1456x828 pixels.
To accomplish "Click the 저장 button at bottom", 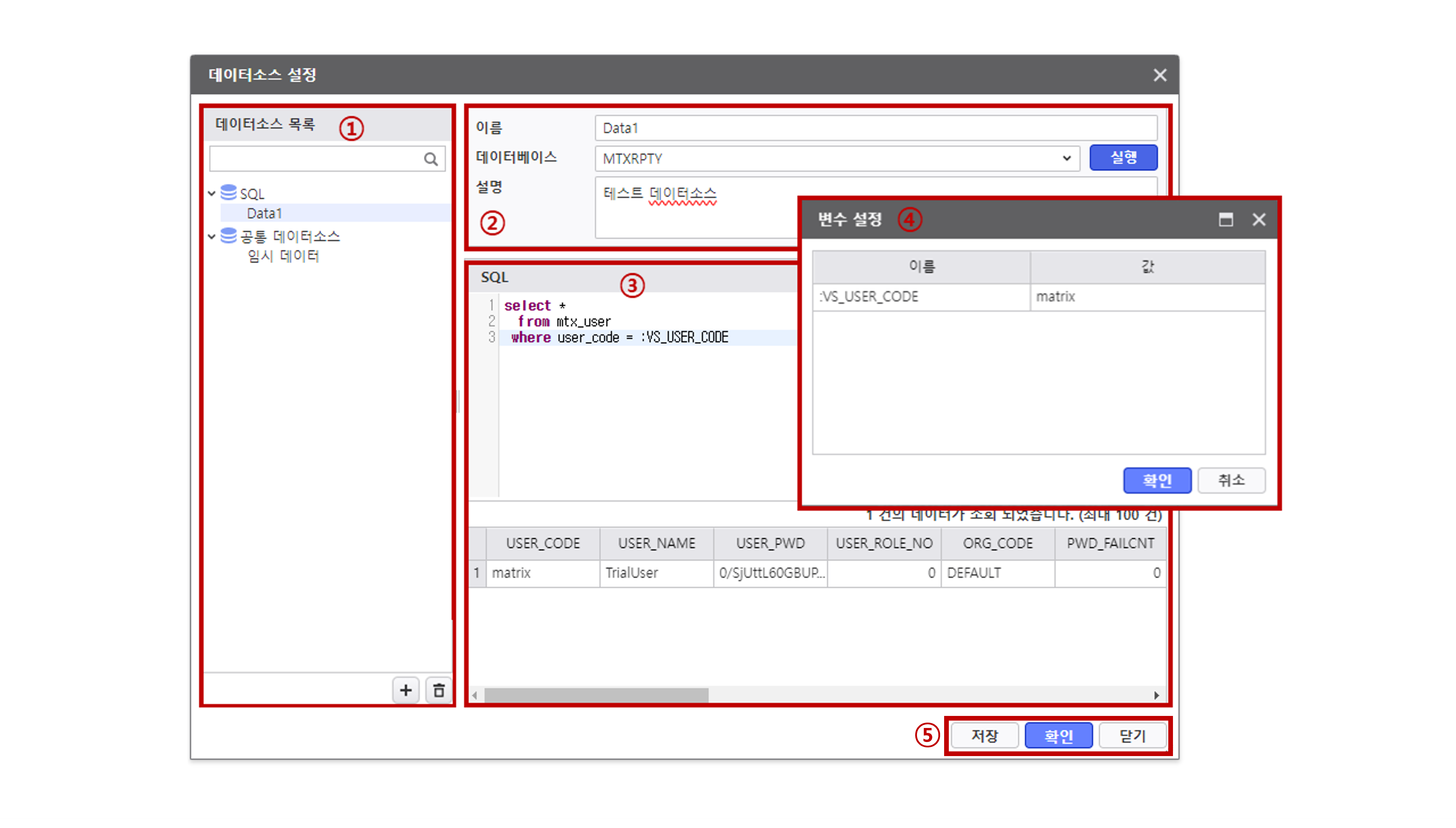I will pyautogui.click(x=984, y=736).
